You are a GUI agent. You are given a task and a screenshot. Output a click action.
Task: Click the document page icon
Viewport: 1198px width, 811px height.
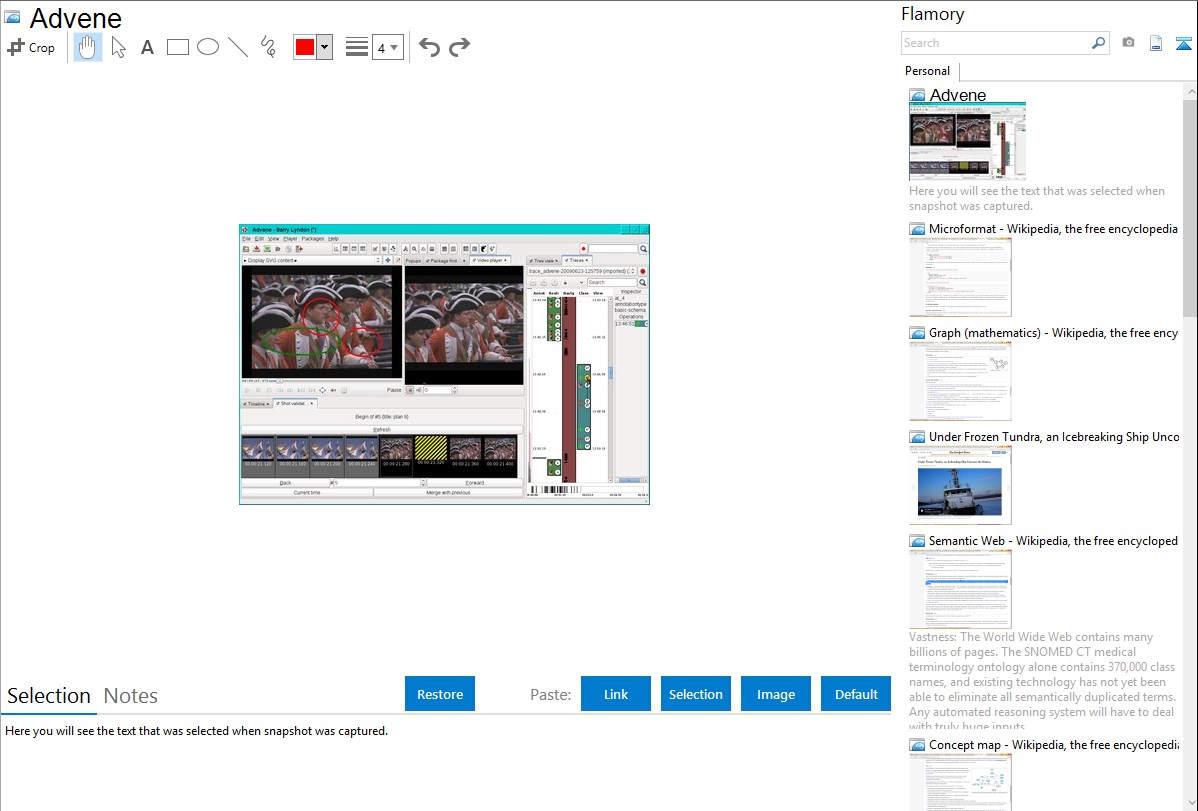click(x=1156, y=43)
